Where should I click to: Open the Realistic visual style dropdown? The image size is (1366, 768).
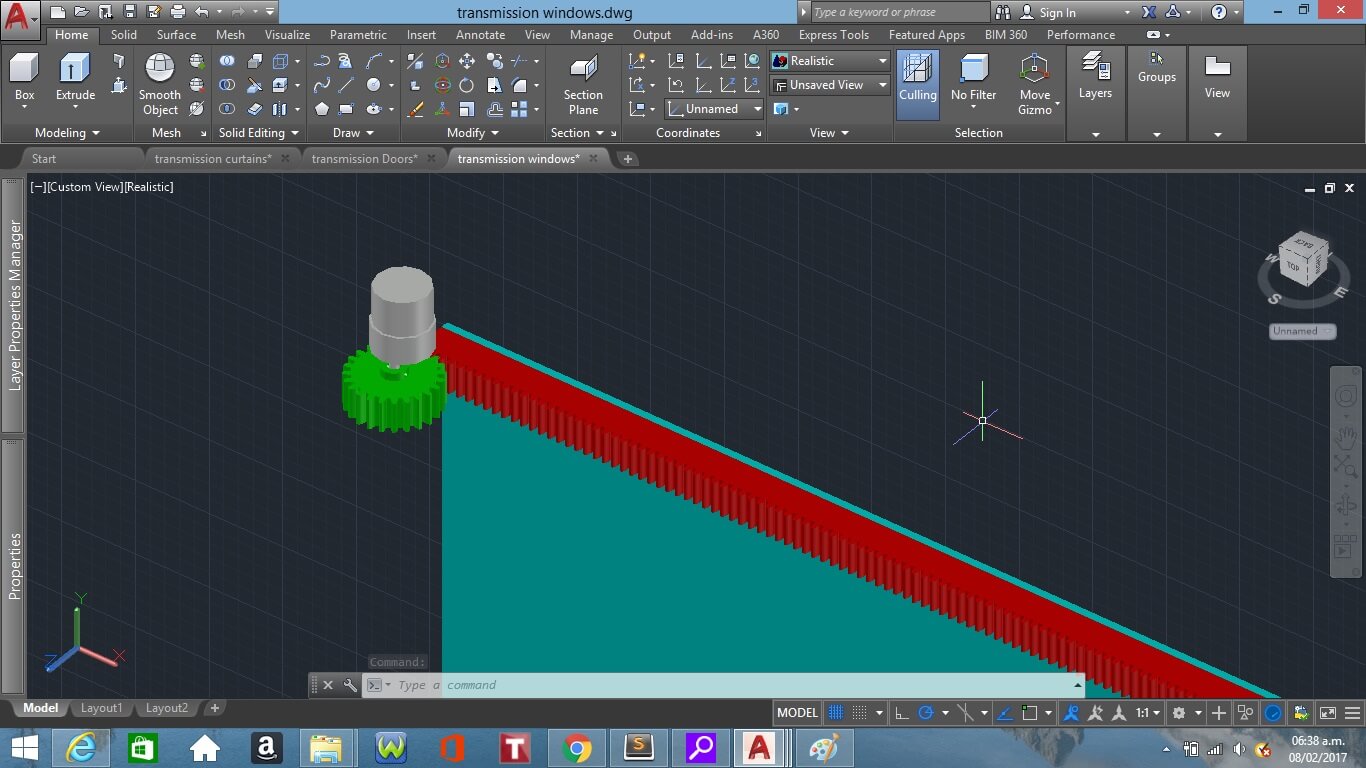click(829, 61)
